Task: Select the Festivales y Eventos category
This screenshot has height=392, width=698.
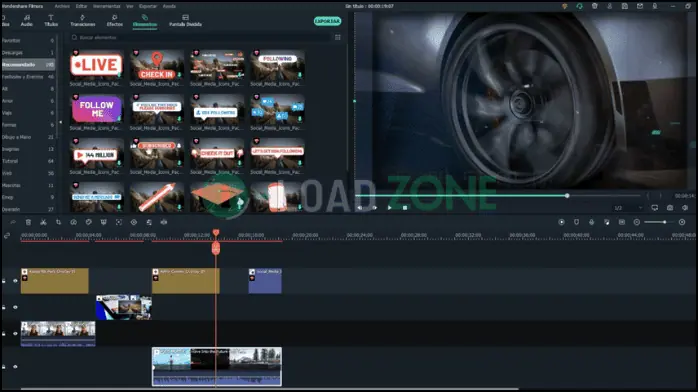Action: [x=28, y=77]
